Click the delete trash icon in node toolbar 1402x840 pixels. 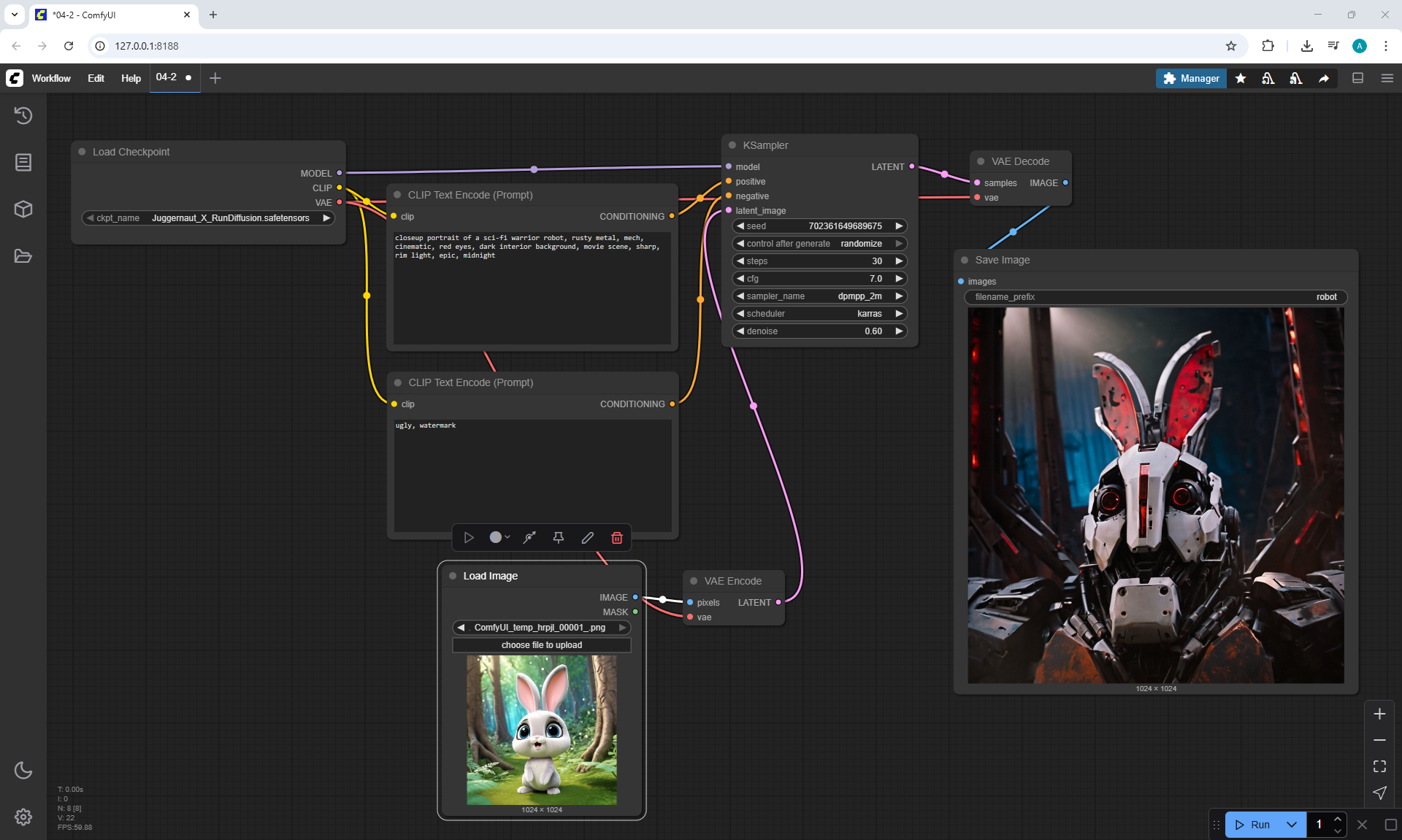(616, 538)
